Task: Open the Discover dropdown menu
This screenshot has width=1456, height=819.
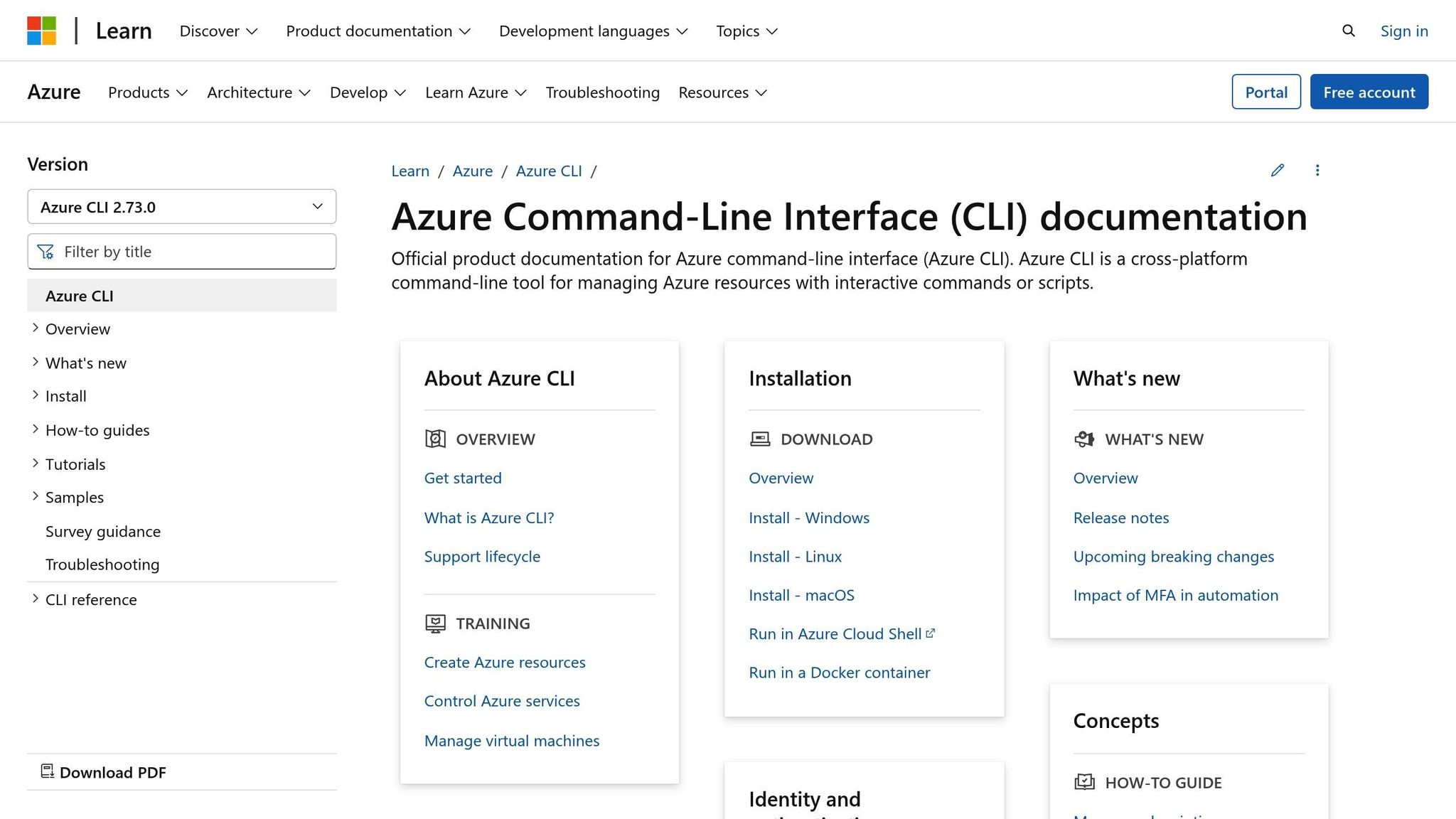Action: click(218, 31)
